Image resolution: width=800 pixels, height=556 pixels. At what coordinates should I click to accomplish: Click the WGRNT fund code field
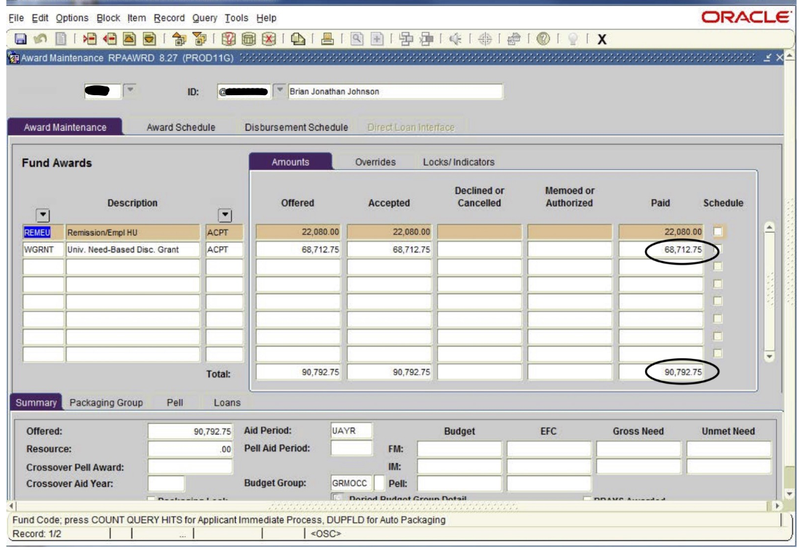pyautogui.click(x=43, y=249)
